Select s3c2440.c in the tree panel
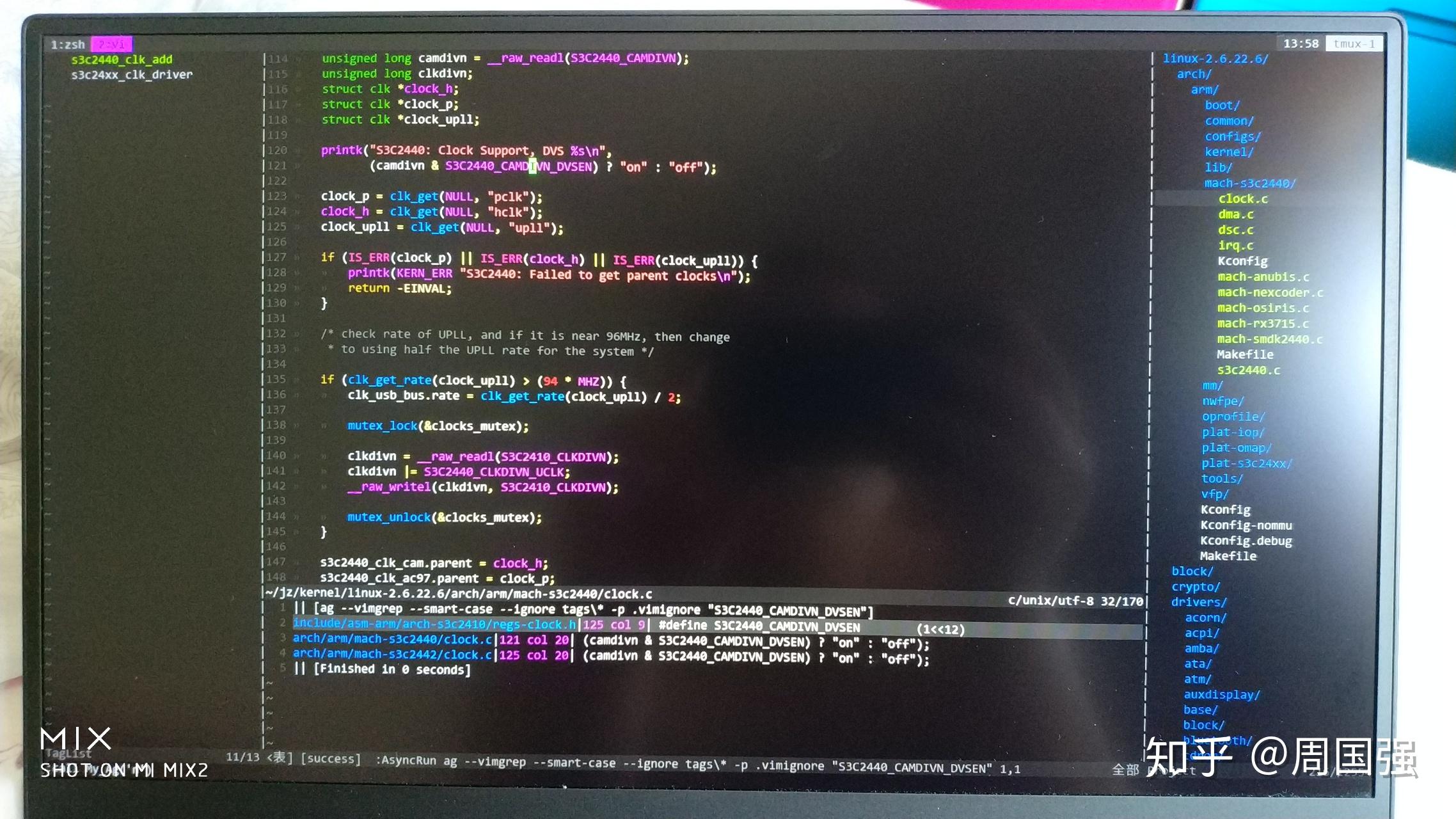The height and width of the screenshot is (819, 1456). 1248,370
